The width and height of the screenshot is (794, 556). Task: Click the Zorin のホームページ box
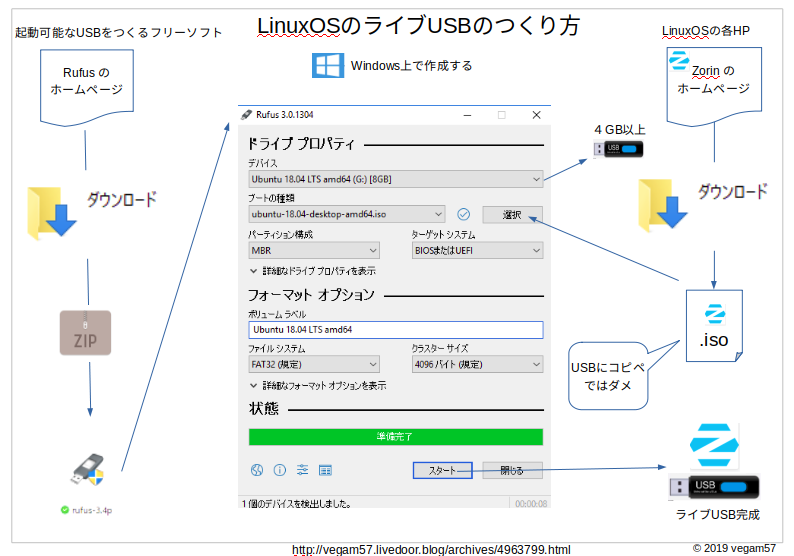coord(714,85)
